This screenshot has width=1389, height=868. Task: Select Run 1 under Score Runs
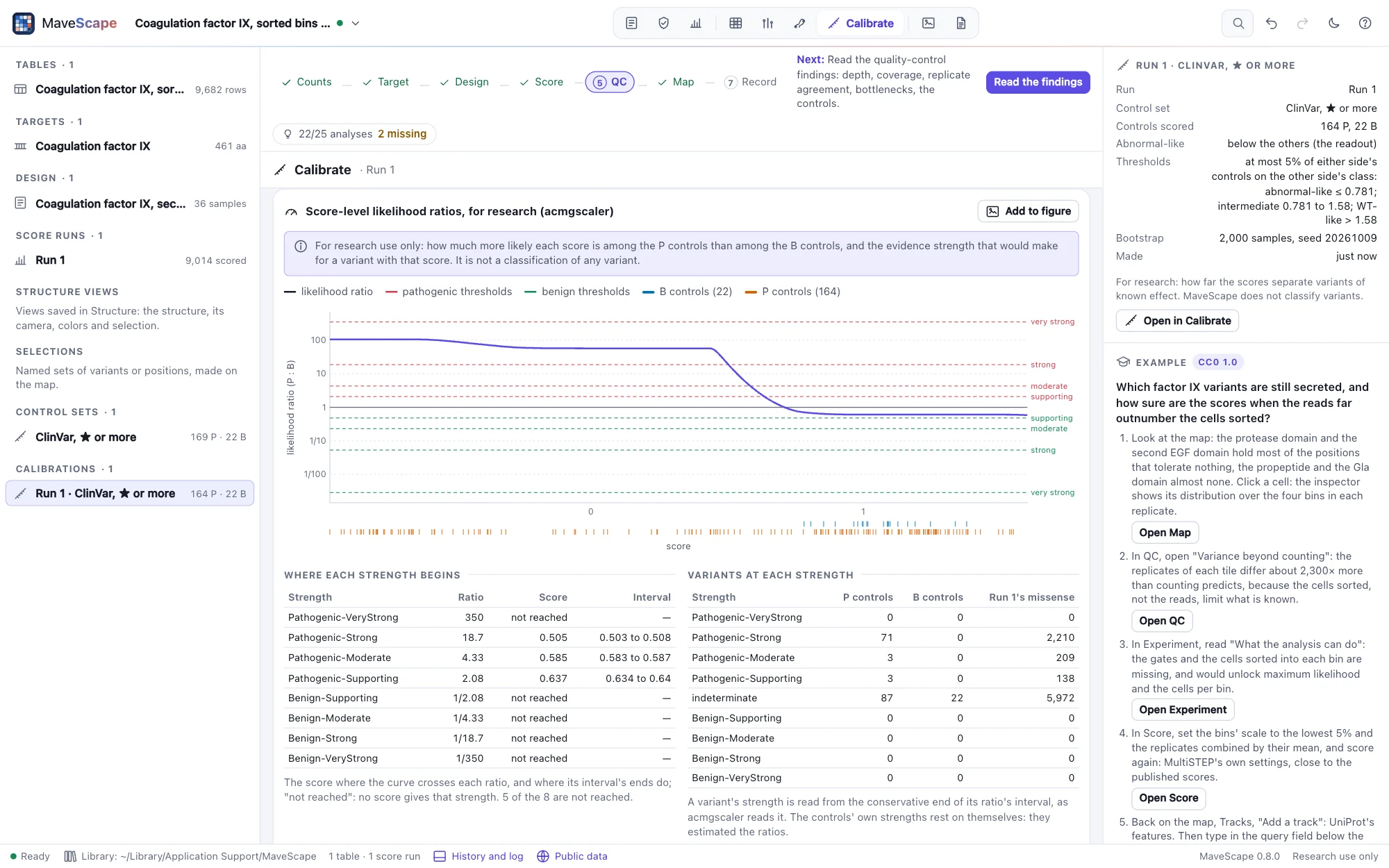click(x=130, y=260)
